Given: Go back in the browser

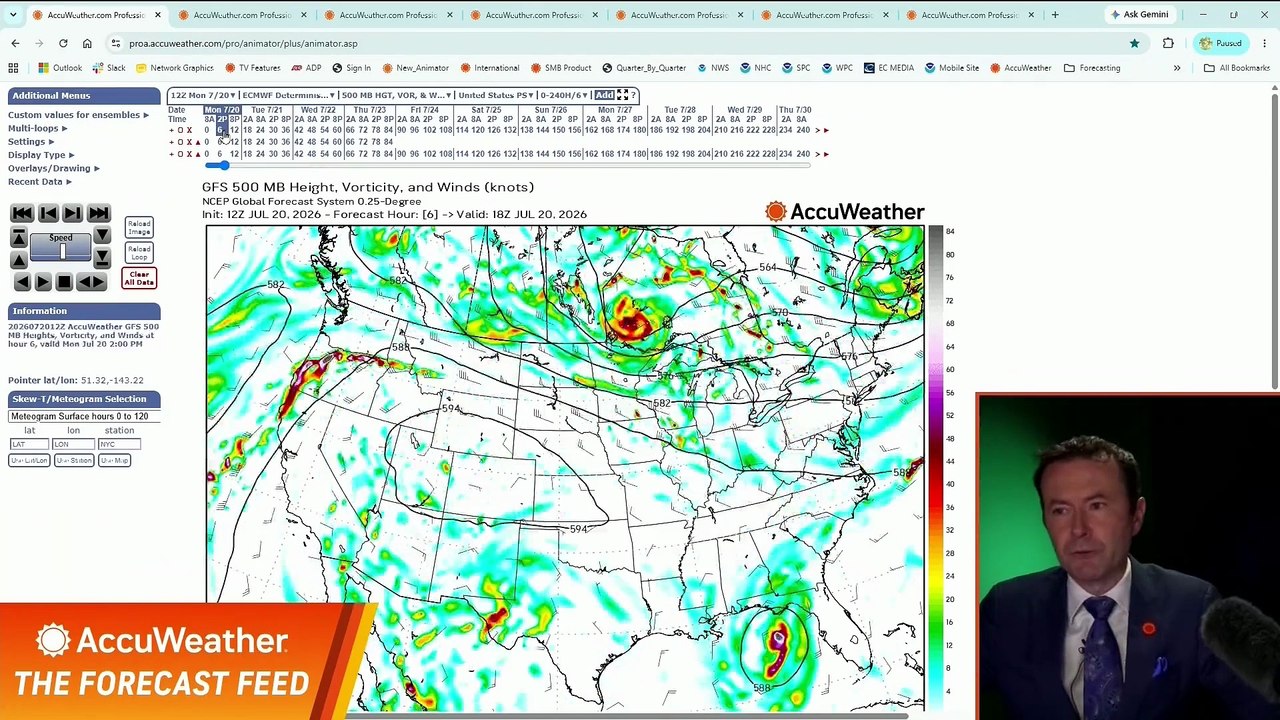Looking at the screenshot, I should pos(15,43).
